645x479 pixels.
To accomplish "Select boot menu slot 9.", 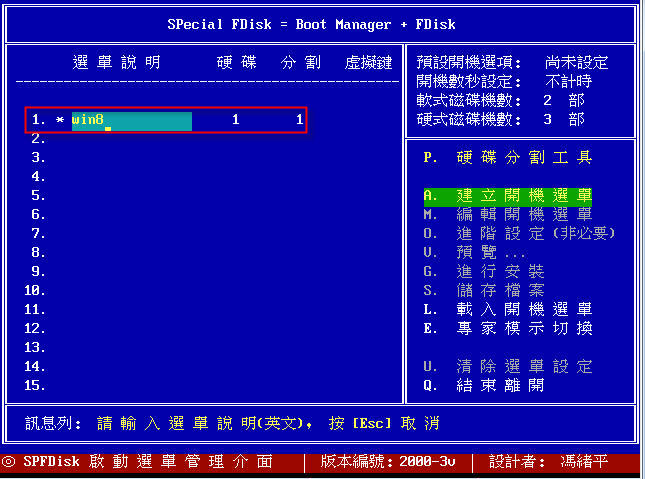I will (x=38, y=271).
